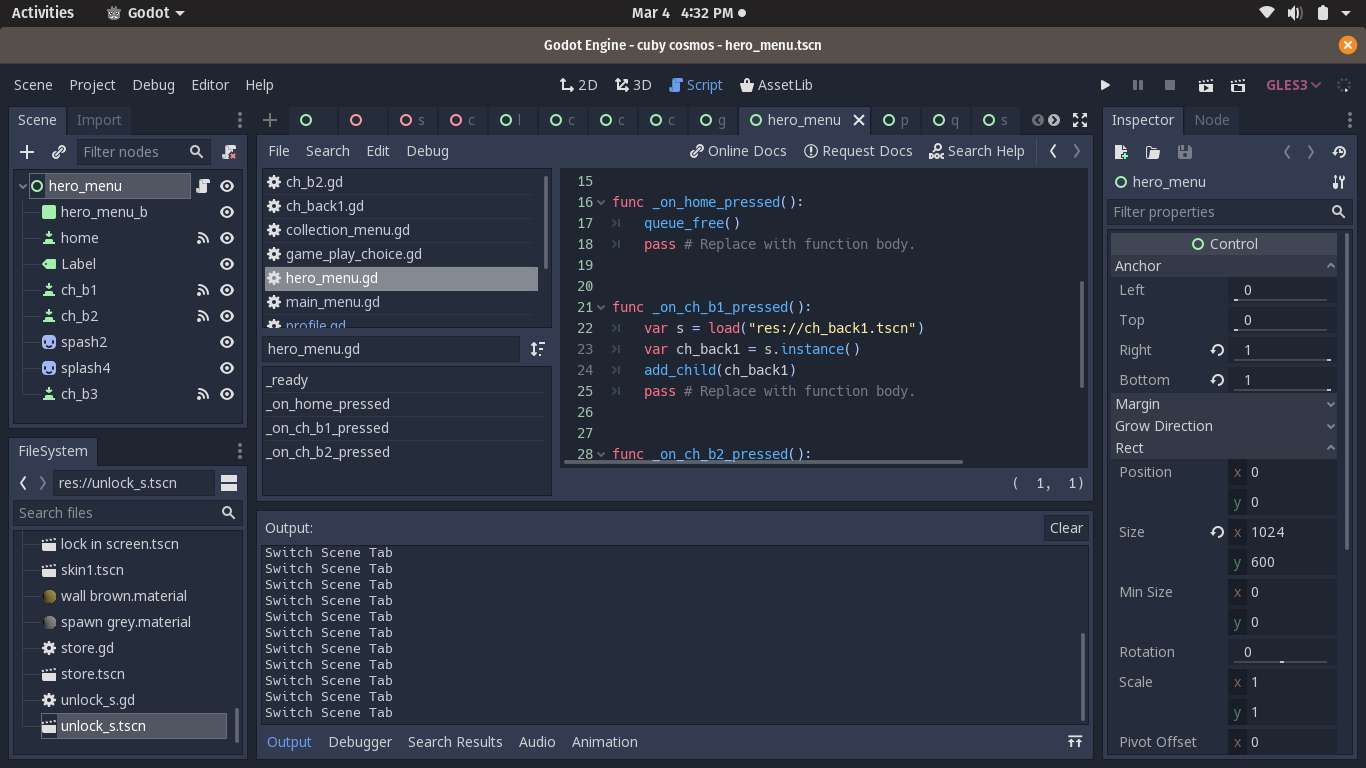Image resolution: width=1366 pixels, height=768 pixels.
Task: Open the Online Docs
Action: coord(738,151)
